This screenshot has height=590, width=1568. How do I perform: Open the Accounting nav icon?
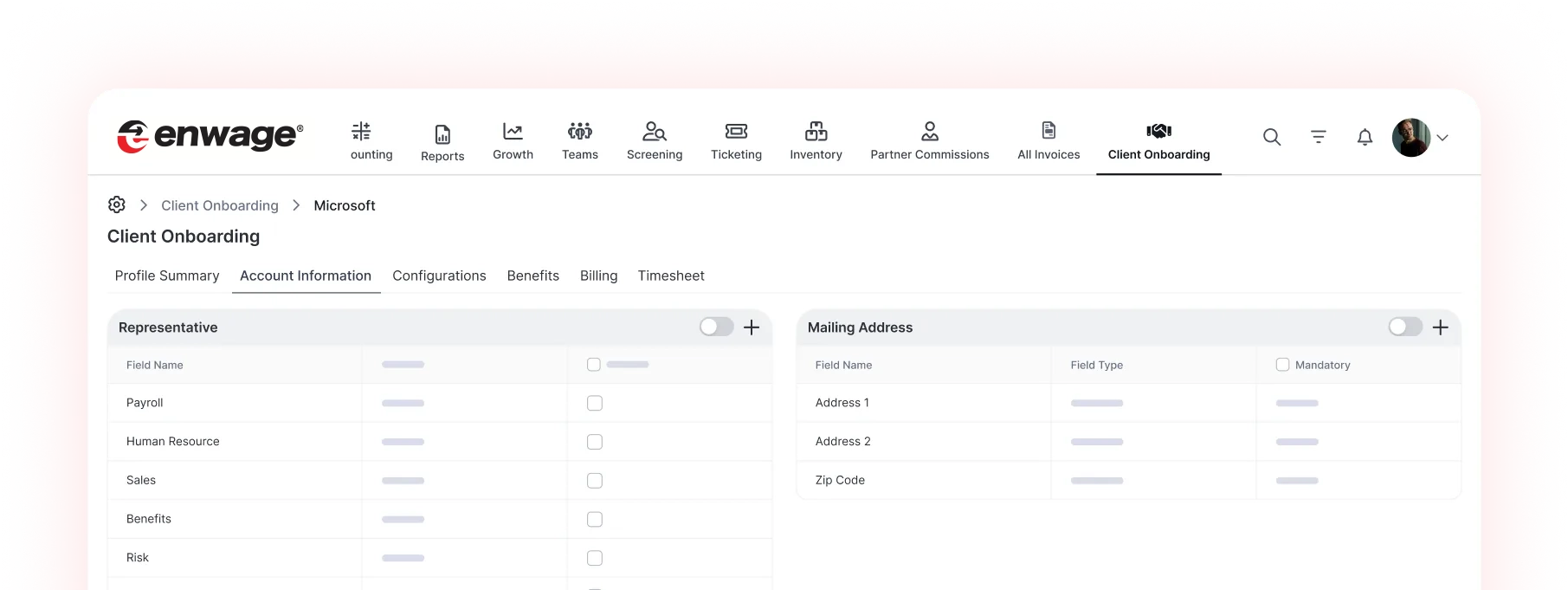361,132
